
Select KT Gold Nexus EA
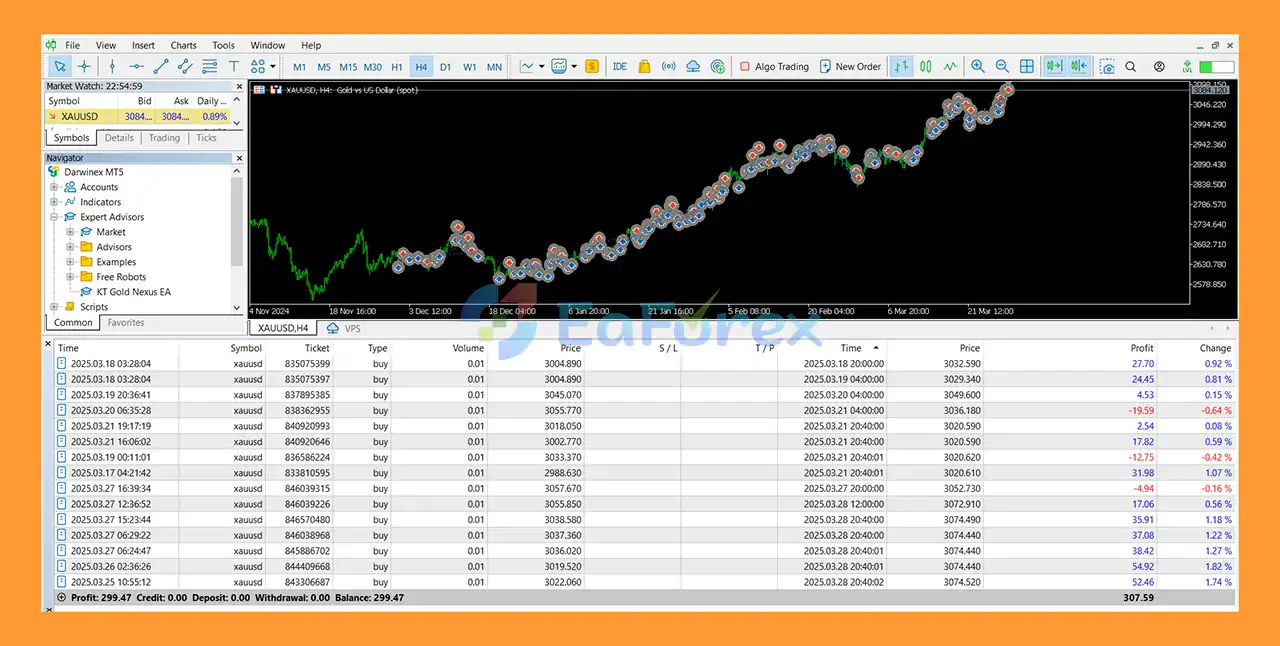tap(133, 292)
